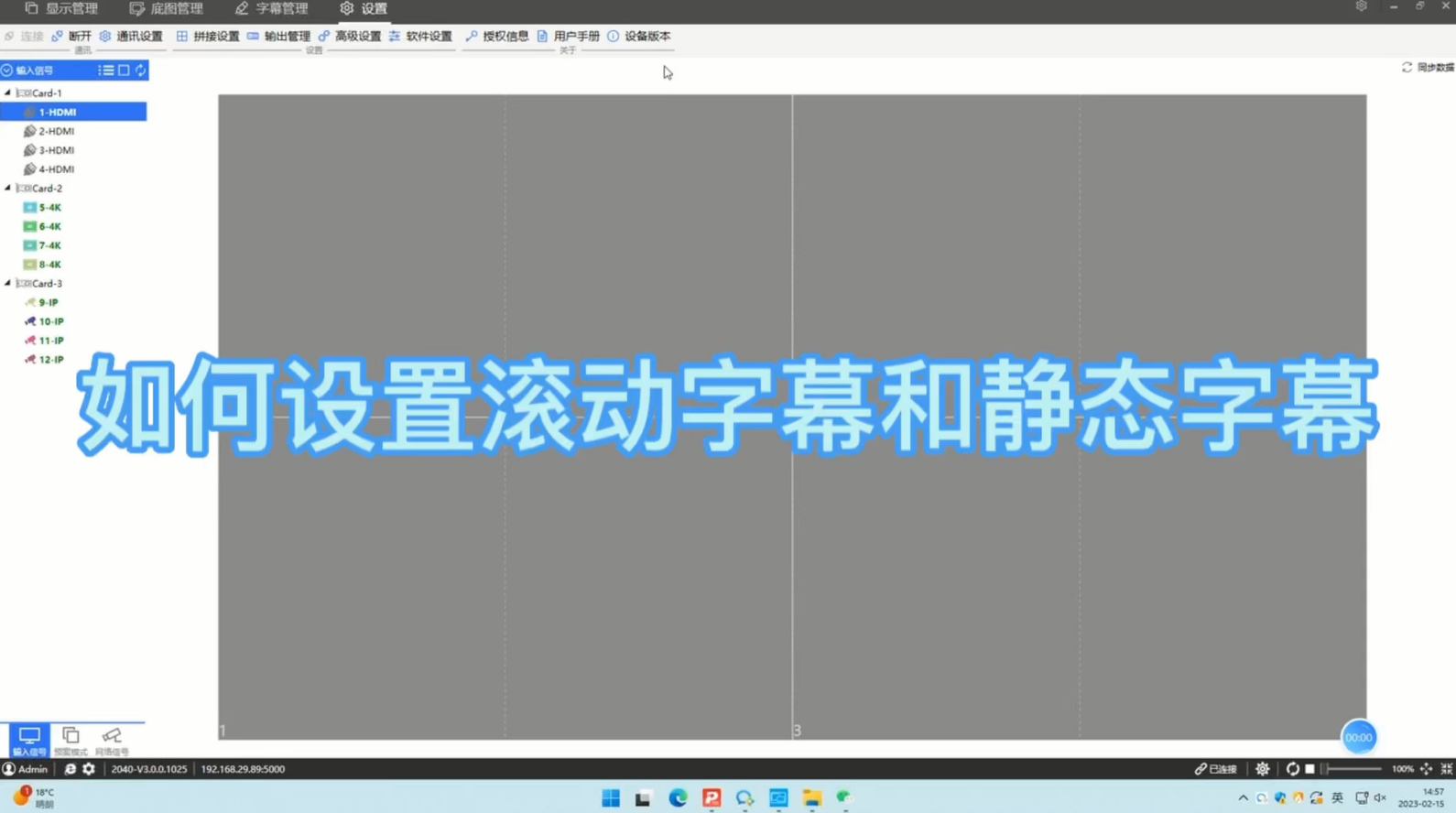Open the 显示管理 tab

point(61,8)
